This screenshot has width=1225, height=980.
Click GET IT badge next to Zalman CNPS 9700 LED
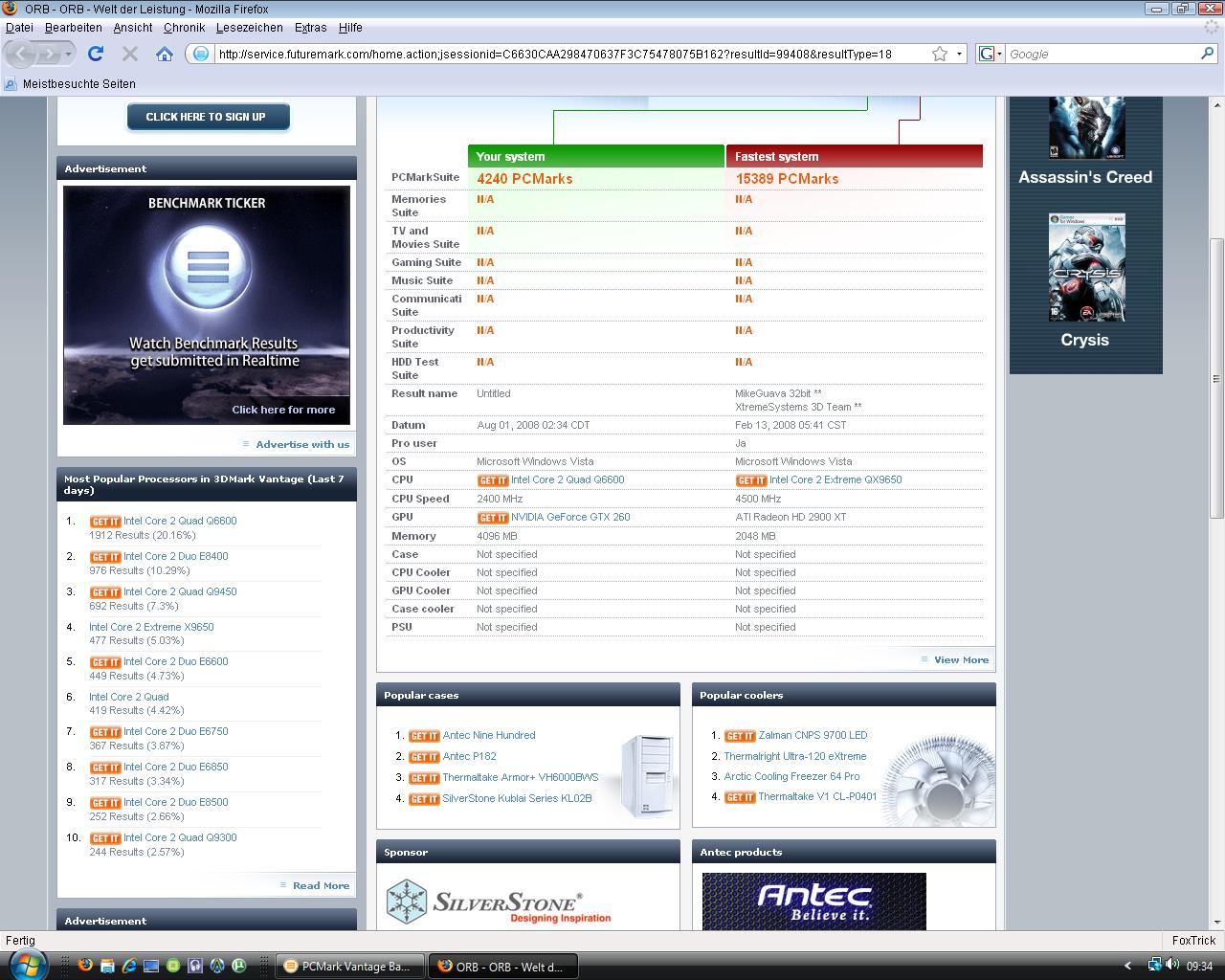[x=740, y=736]
